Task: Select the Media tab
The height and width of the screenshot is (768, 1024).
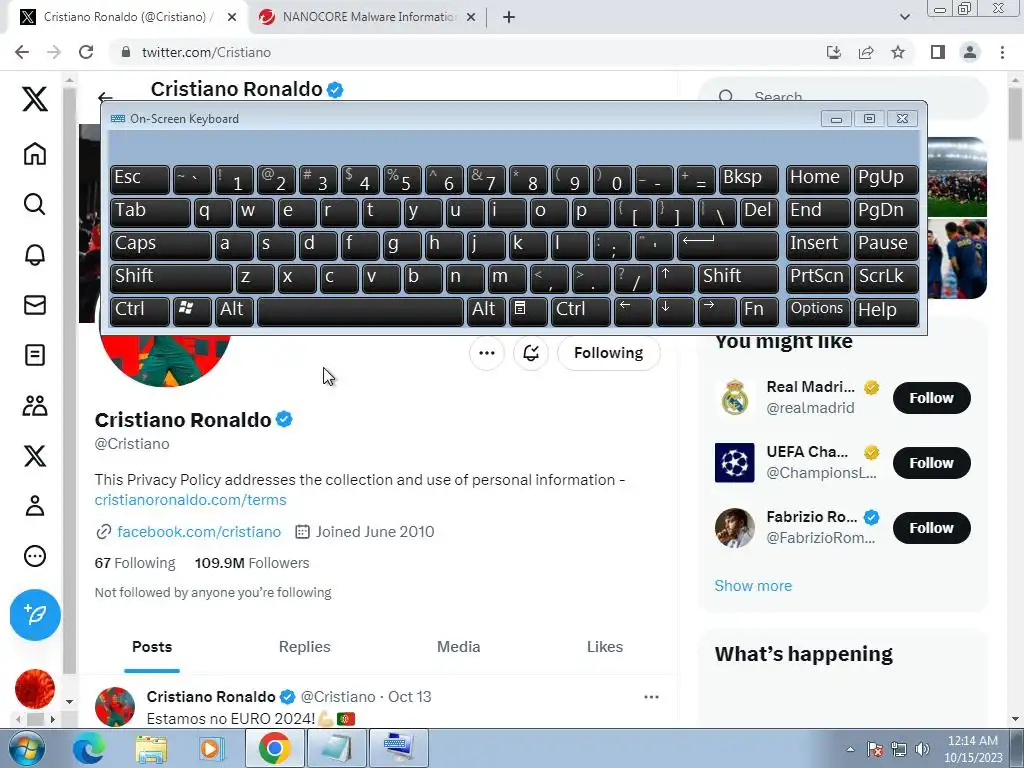Action: coord(458,647)
